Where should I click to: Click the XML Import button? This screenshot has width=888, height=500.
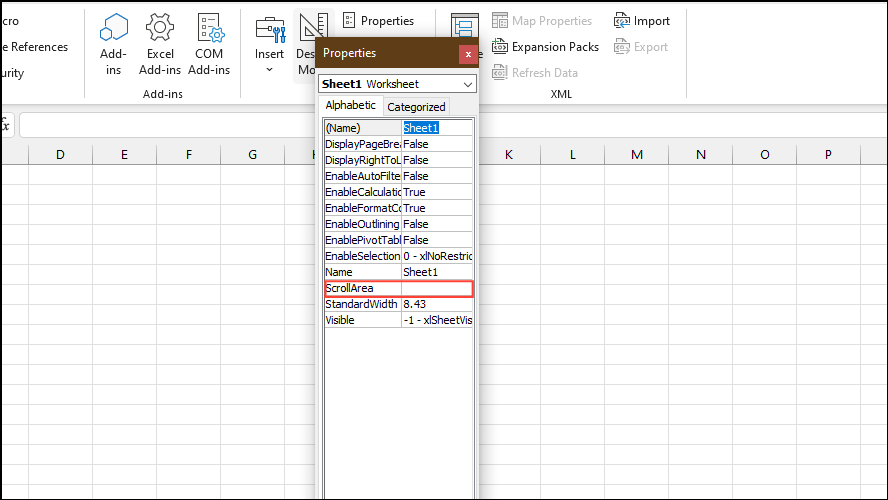(642, 21)
